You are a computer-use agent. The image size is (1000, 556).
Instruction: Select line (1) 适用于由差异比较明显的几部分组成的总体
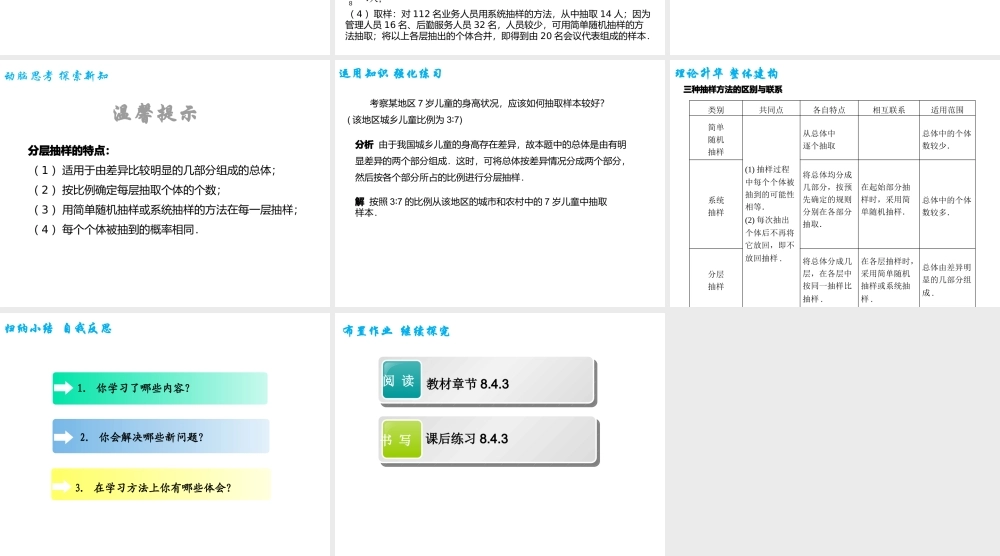(154, 170)
